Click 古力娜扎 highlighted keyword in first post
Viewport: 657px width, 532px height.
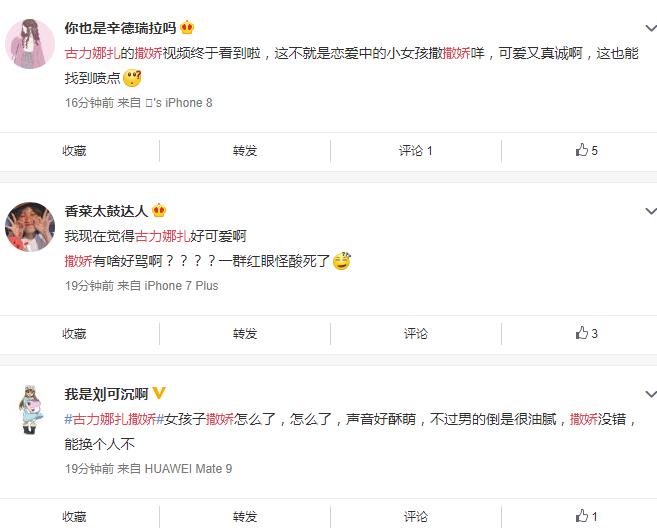point(93,53)
